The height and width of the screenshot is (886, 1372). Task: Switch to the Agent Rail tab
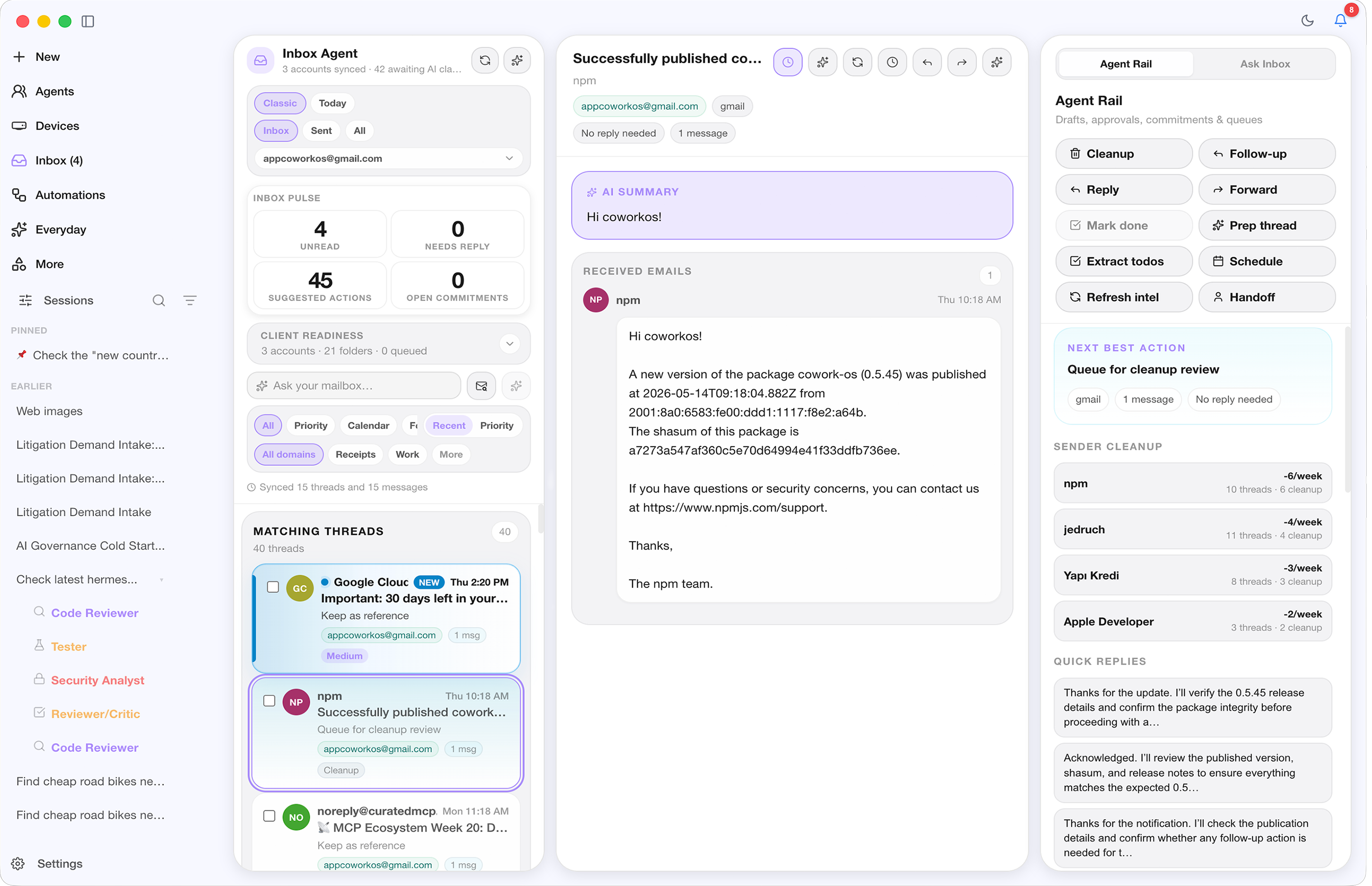coord(1126,64)
